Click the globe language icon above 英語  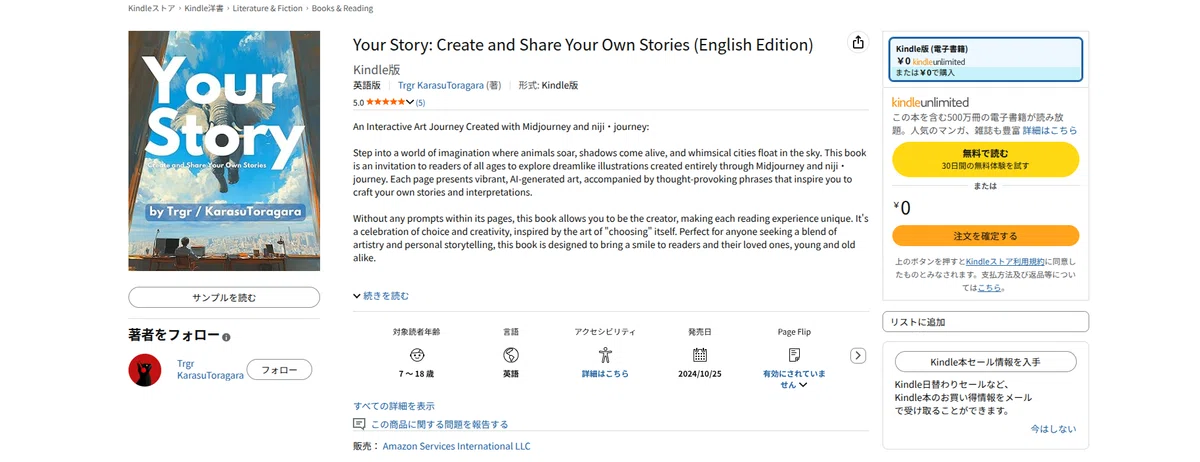[511, 355]
